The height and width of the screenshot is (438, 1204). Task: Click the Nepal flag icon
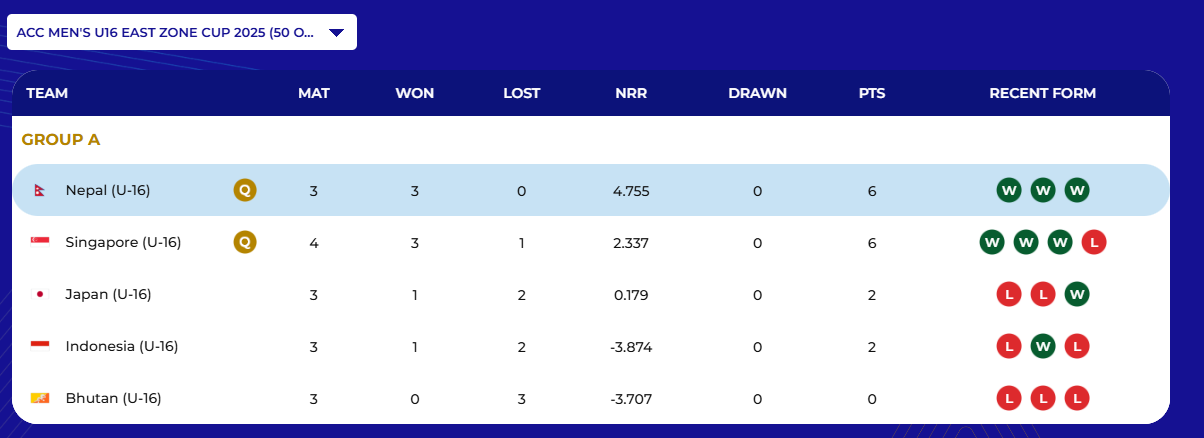pos(40,190)
